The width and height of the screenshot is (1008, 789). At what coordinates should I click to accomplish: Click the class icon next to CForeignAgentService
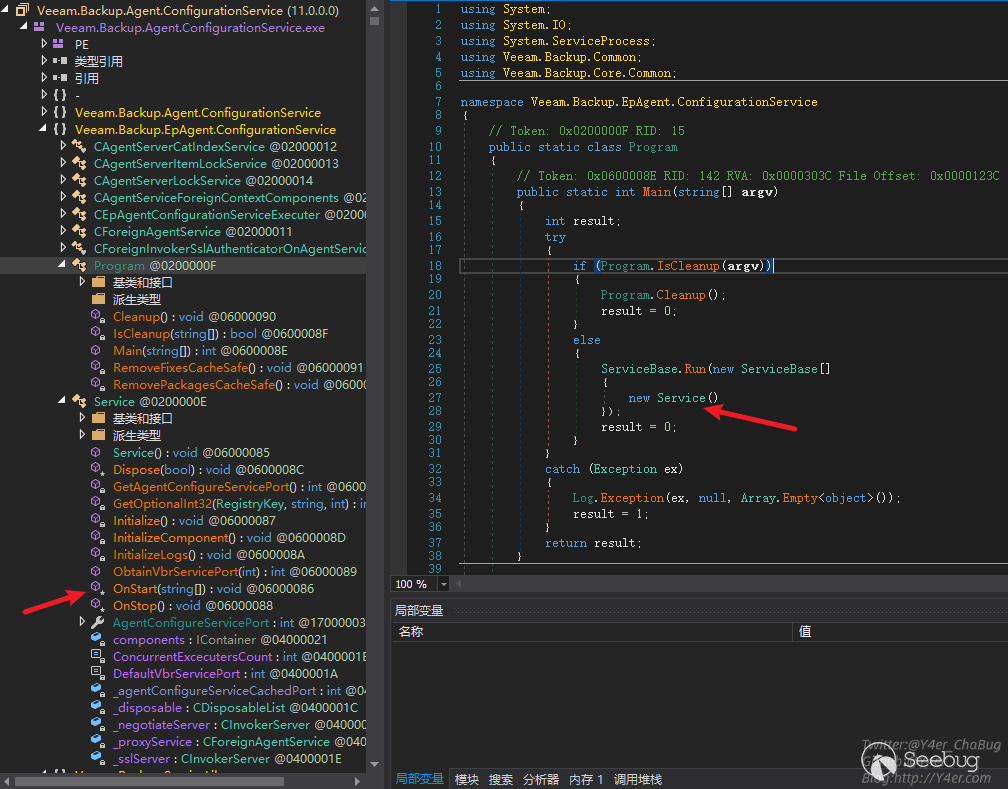pyautogui.click(x=79, y=231)
